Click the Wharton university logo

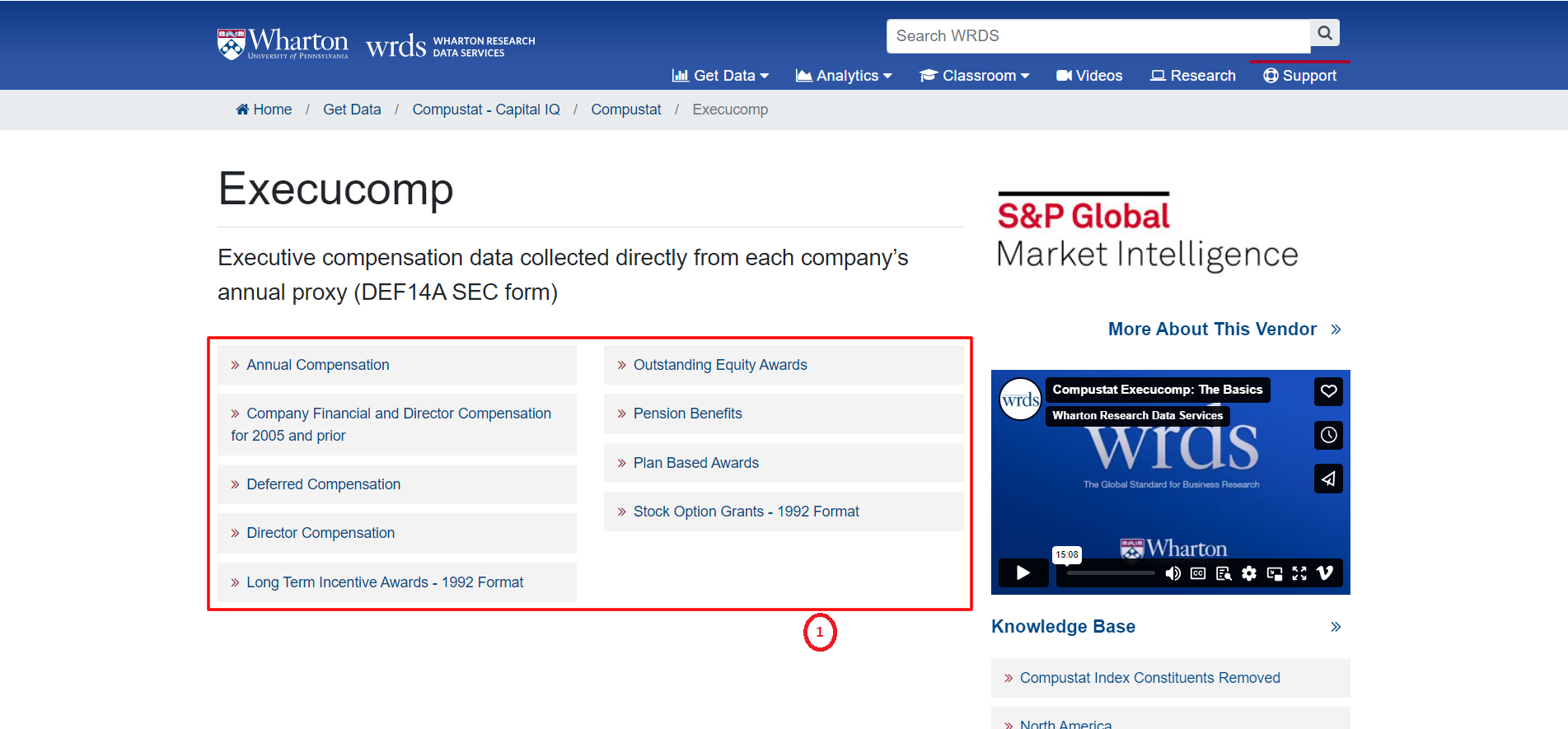pos(283,44)
